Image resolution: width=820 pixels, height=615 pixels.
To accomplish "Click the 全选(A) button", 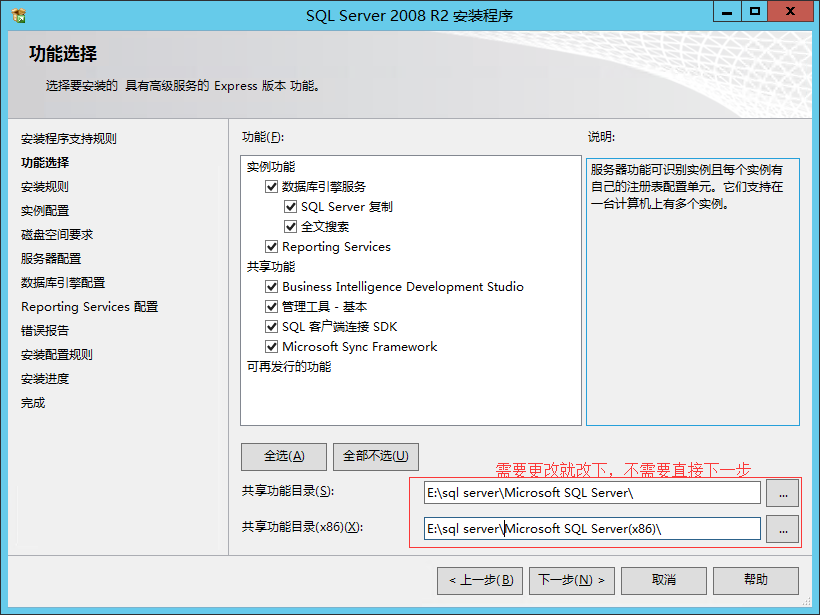I will point(284,457).
